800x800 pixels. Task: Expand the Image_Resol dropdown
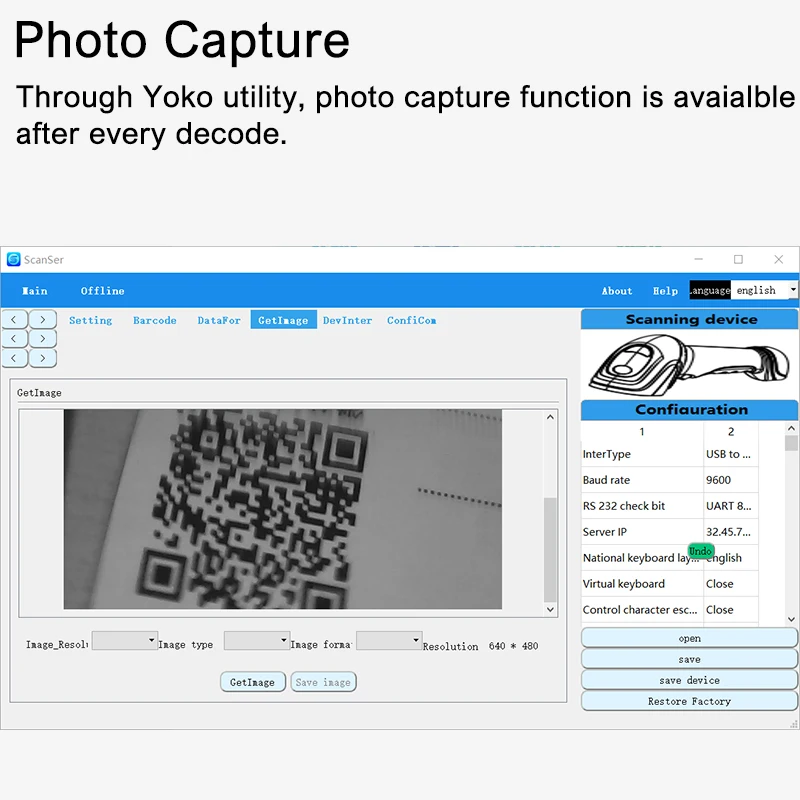pyautogui.click(x=124, y=640)
